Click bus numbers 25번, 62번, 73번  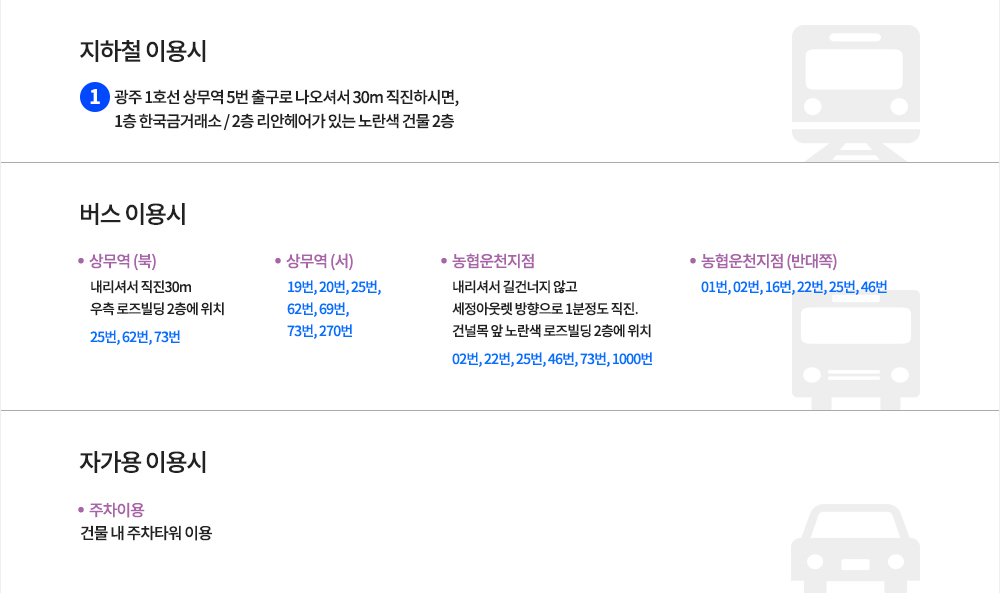tap(135, 337)
